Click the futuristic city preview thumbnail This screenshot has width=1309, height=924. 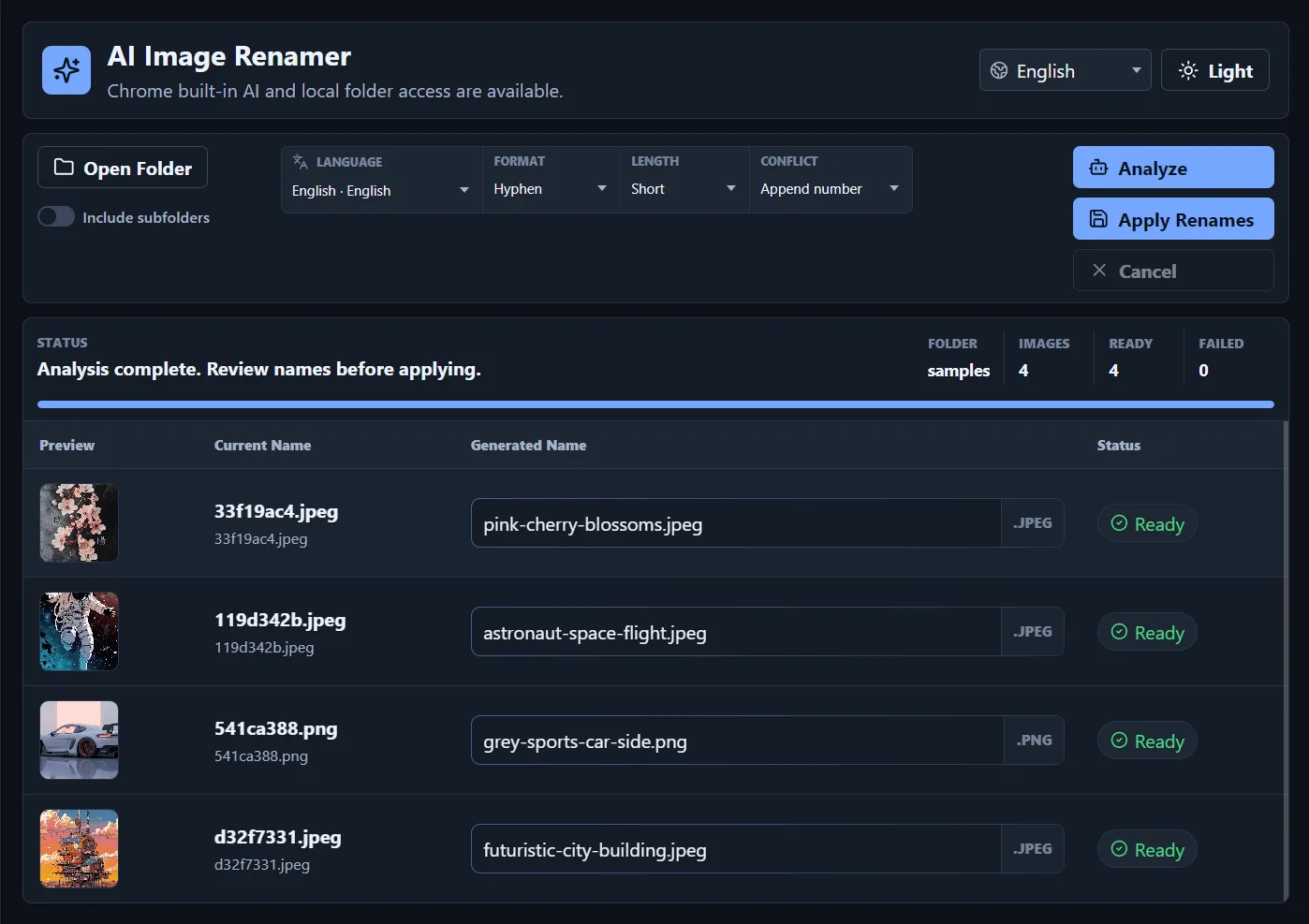point(79,848)
